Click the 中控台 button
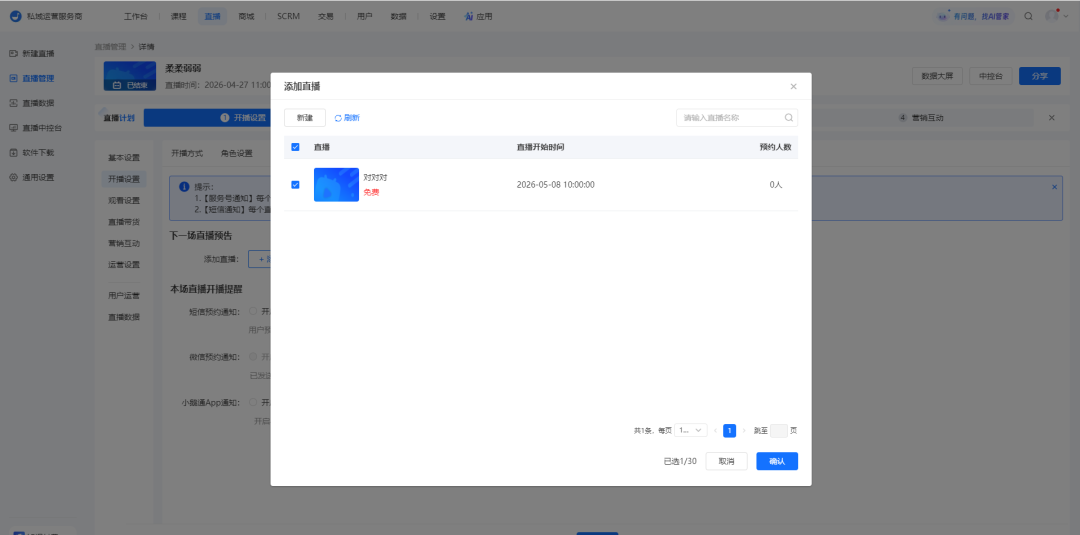Image resolution: width=1080 pixels, height=535 pixels. tap(990, 76)
